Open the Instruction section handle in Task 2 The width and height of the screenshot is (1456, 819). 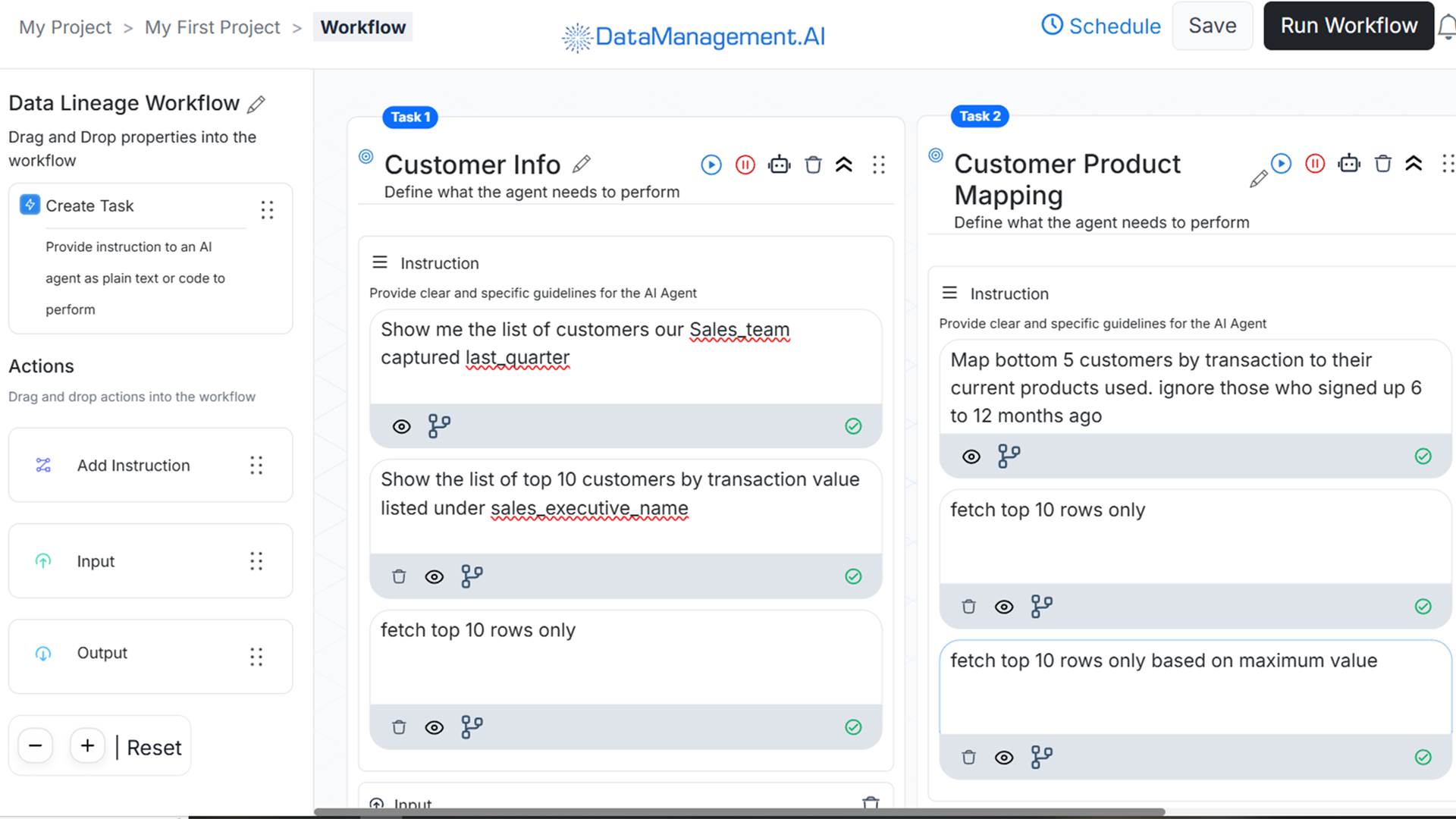point(950,292)
